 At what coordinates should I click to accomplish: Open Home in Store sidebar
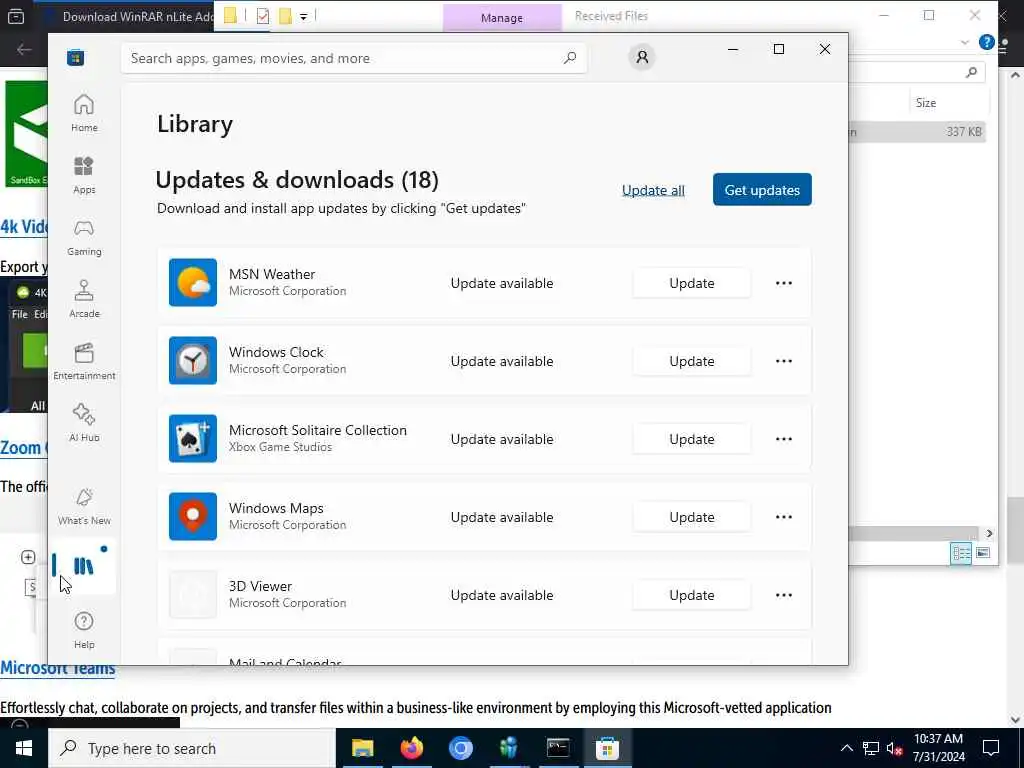coord(84,112)
